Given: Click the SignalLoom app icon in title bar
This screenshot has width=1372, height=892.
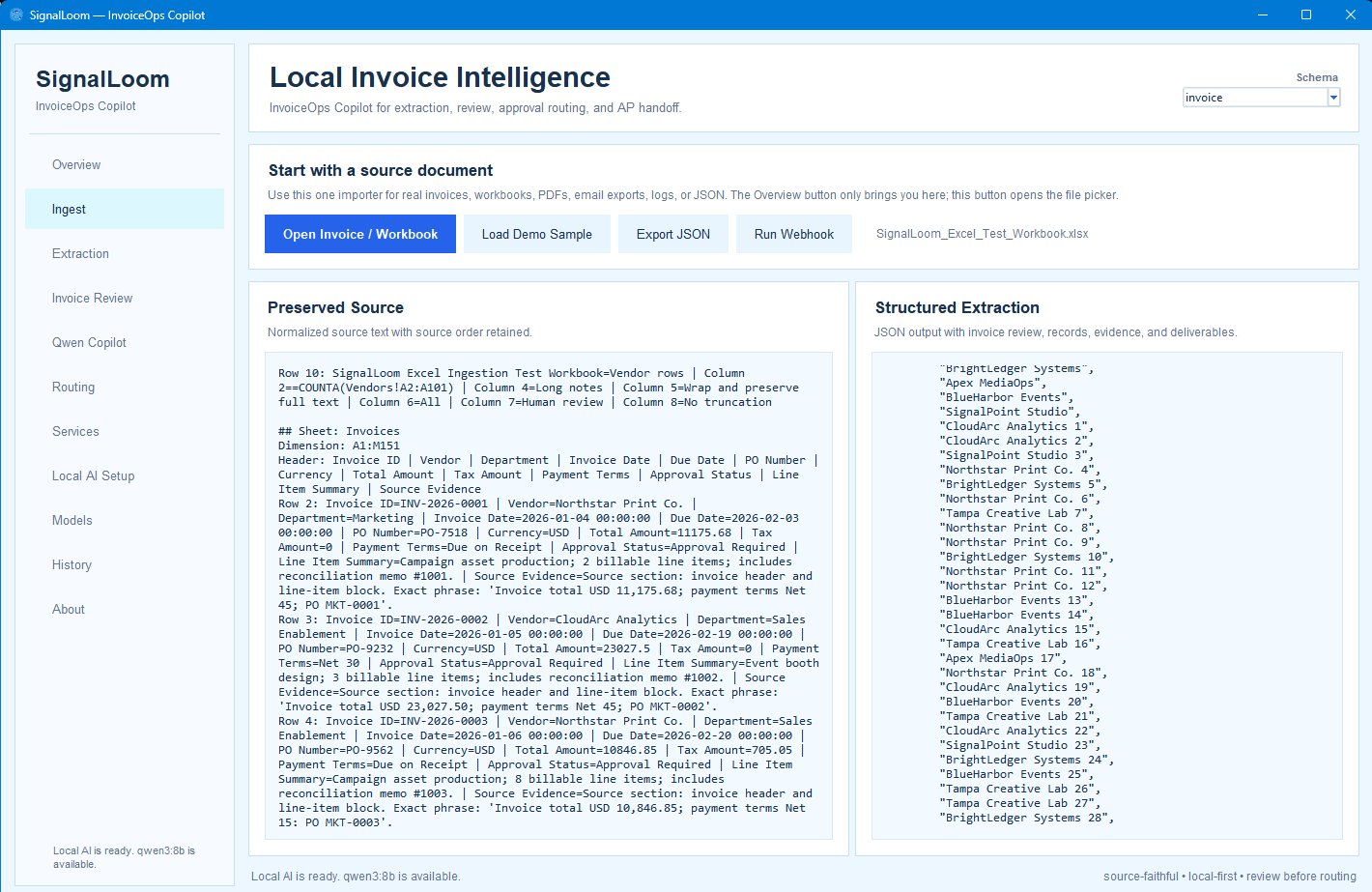Looking at the screenshot, I should pos(15,14).
